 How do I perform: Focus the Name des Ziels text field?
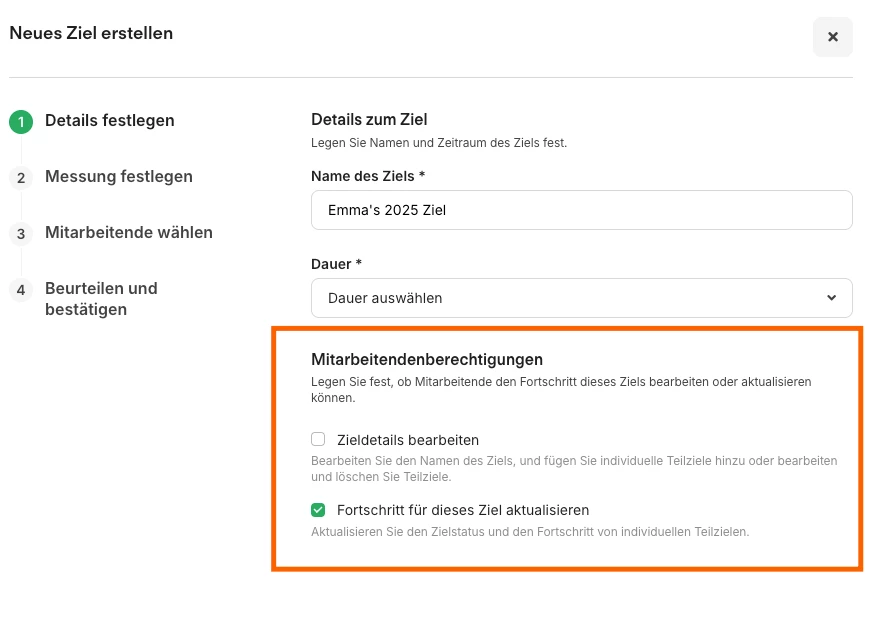coord(582,210)
